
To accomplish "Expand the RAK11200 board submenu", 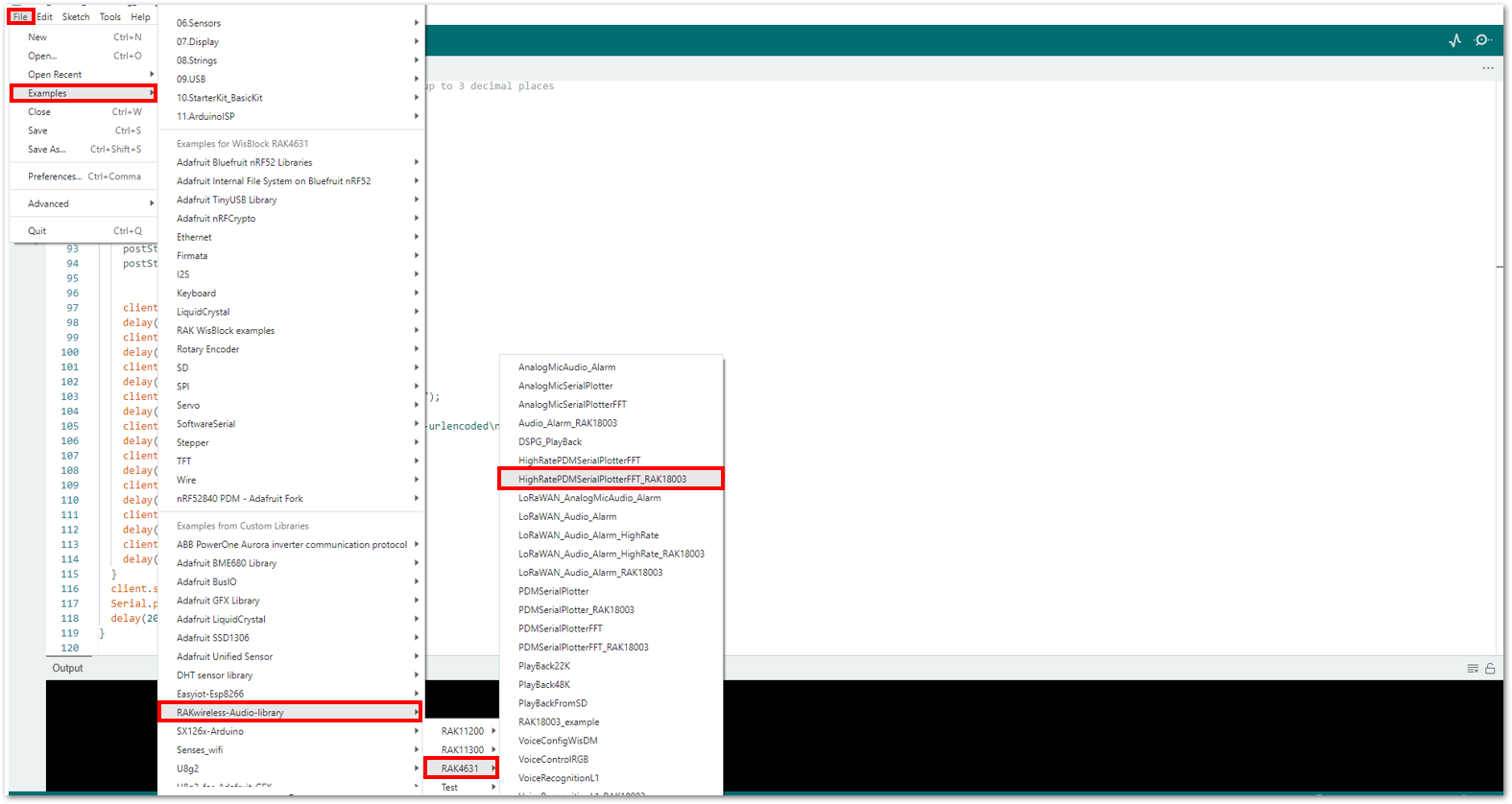I will point(463,731).
